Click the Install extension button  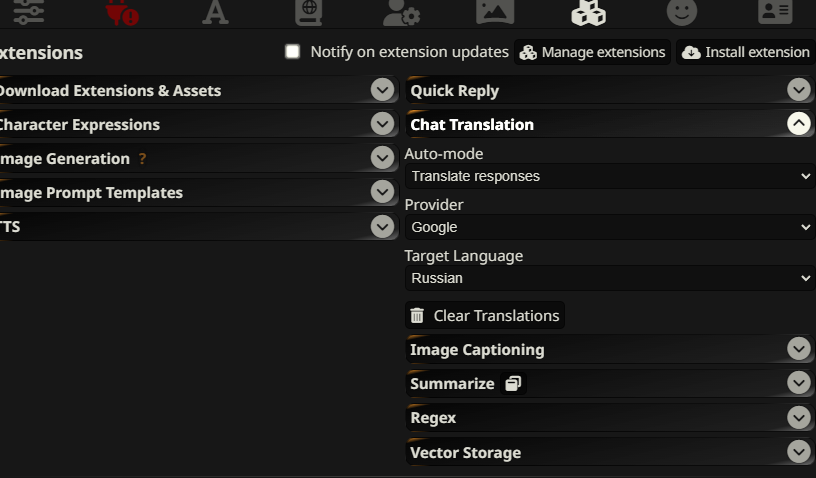point(745,52)
